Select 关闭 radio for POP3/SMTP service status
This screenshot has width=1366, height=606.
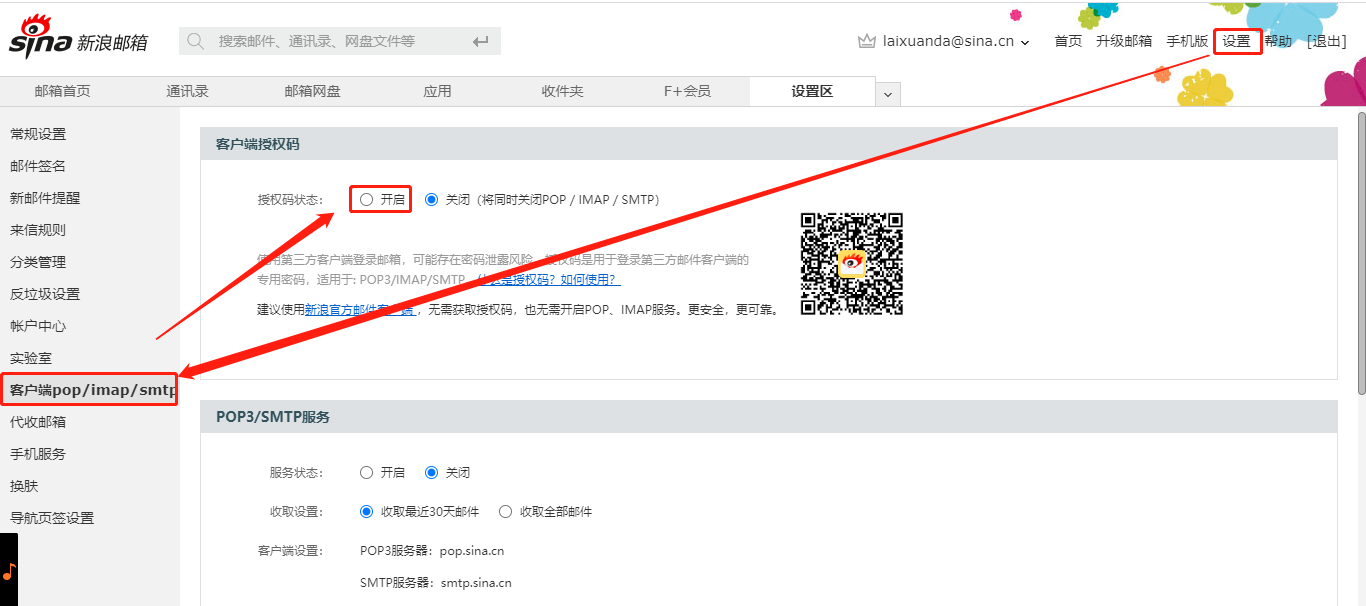[x=432, y=472]
